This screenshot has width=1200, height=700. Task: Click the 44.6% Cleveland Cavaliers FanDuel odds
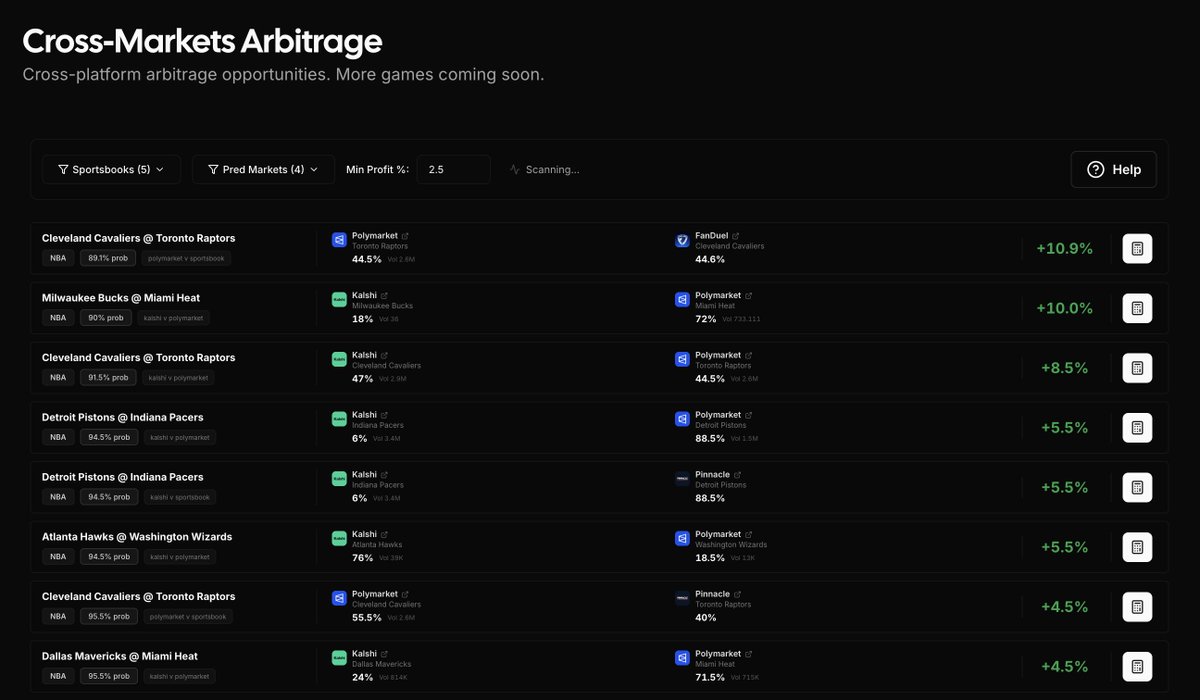point(710,259)
